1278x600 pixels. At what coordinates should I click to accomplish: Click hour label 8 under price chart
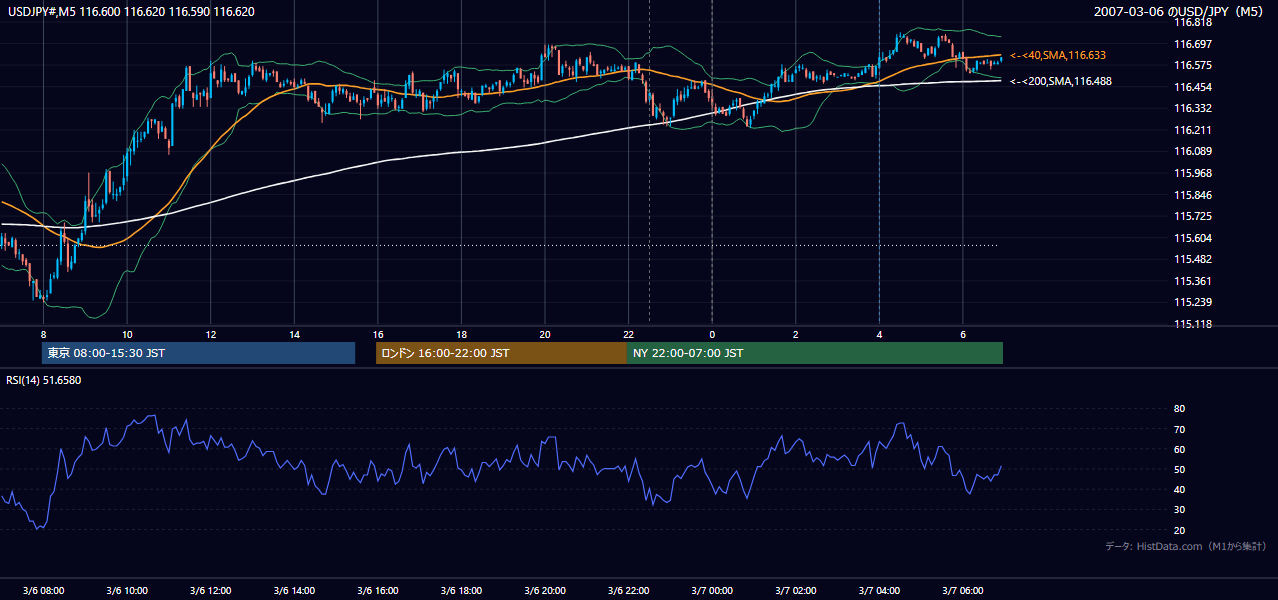pos(43,334)
